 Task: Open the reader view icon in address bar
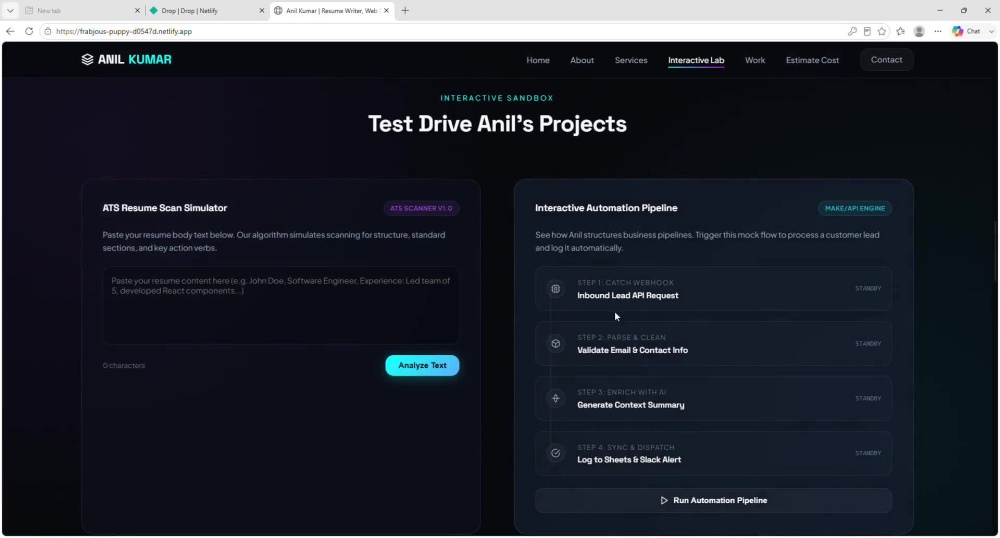click(x=867, y=31)
